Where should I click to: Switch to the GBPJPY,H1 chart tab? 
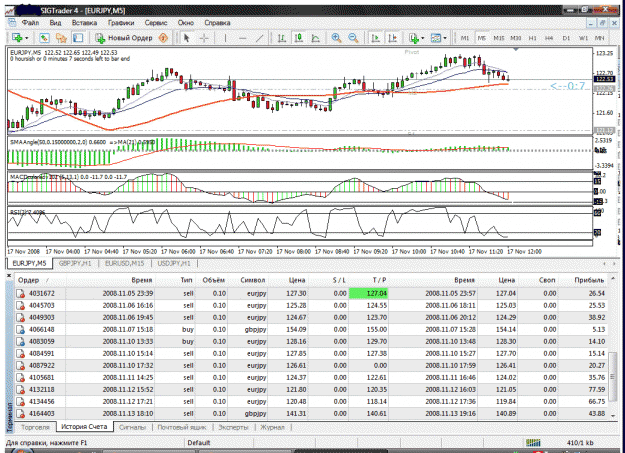pyautogui.click(x=75, y=263)
